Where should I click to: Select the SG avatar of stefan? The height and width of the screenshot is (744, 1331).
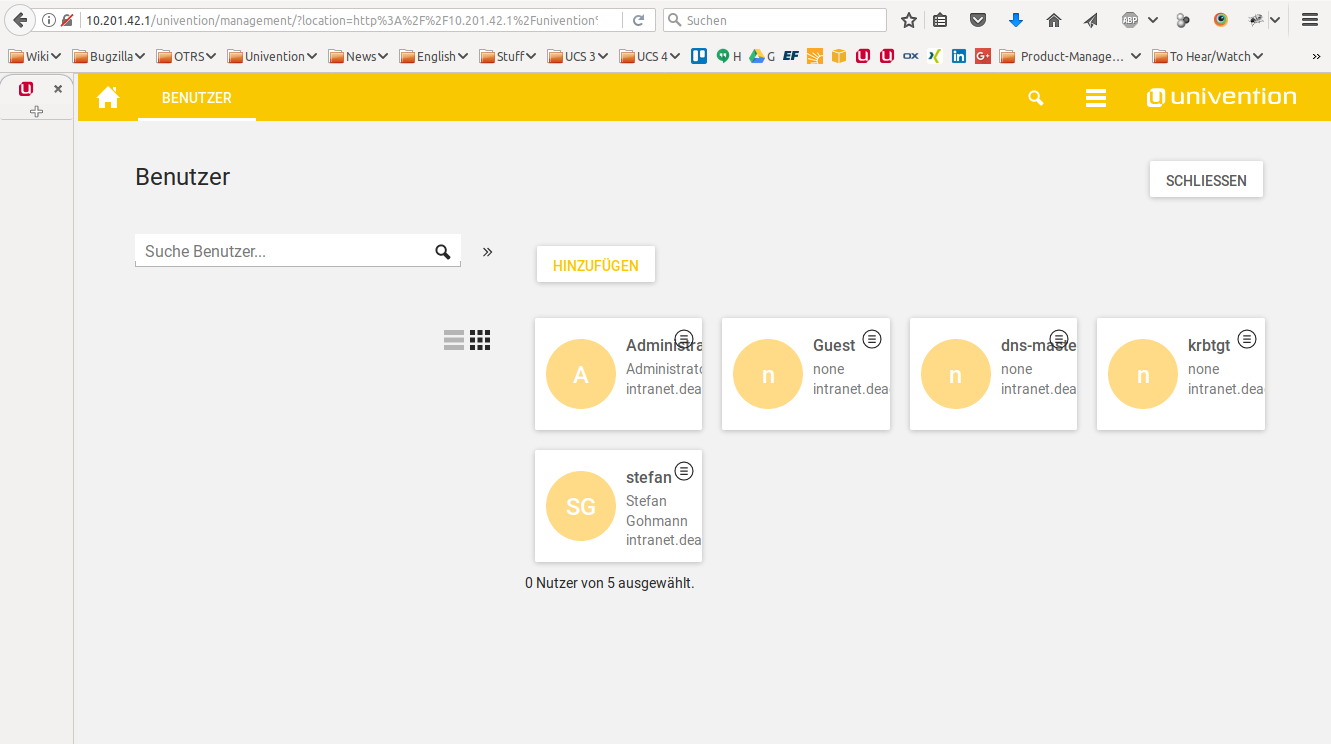(580, 507)
